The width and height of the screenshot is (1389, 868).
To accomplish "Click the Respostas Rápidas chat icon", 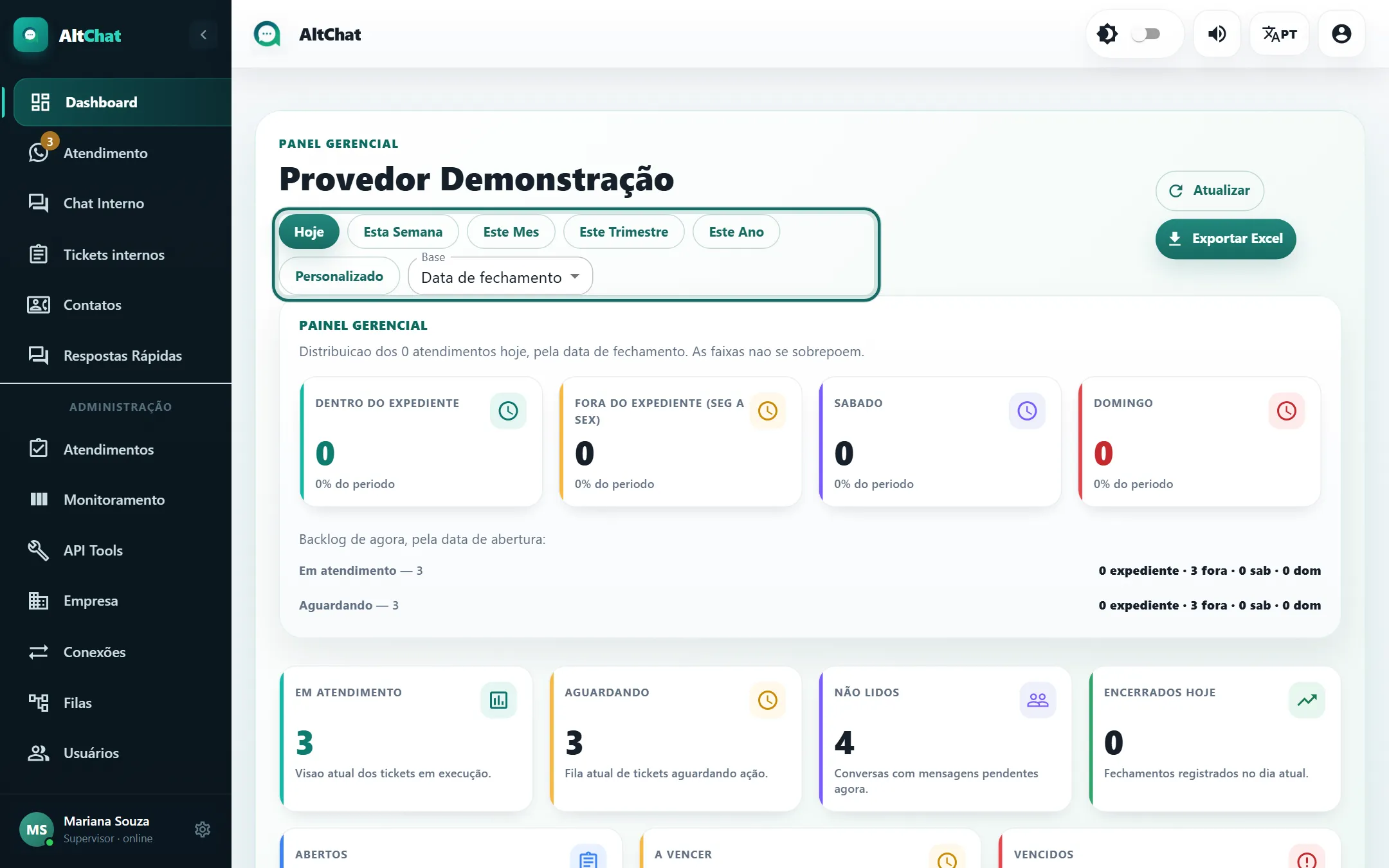I will (39, 356).
